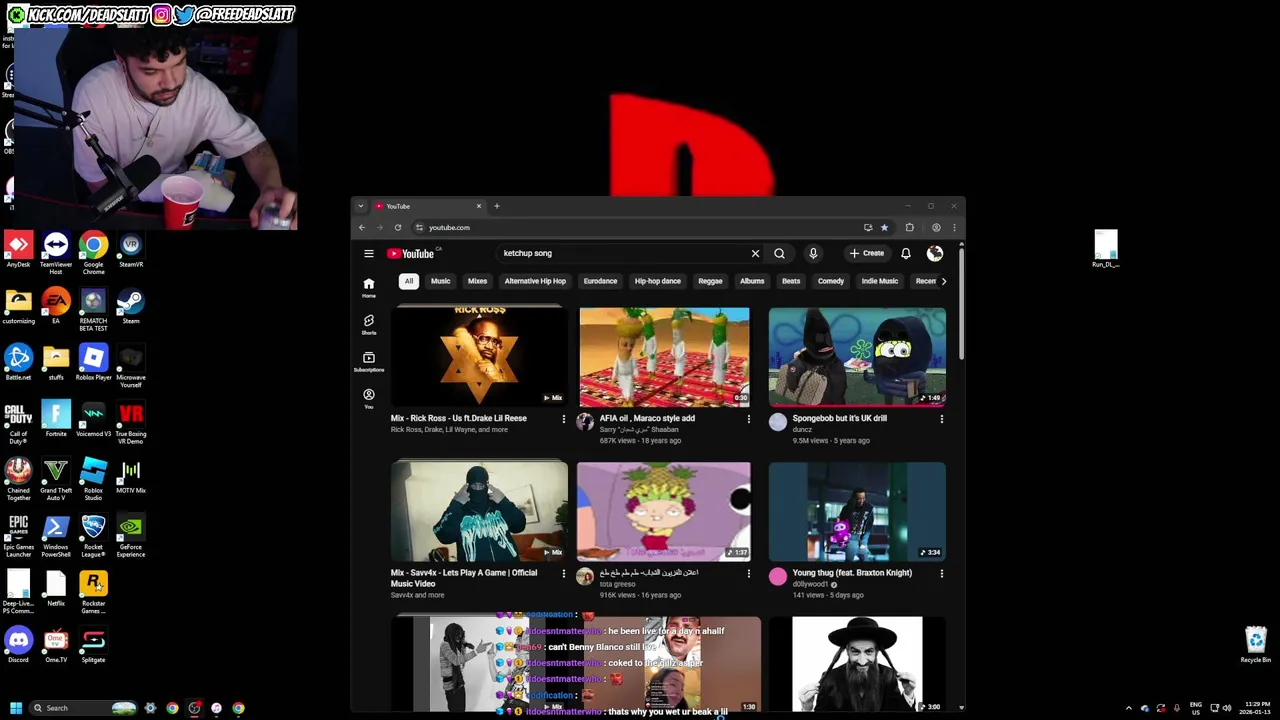This screenshot has height=720, width=1280.
Task: Select Alternative Hip Hop filter chip
Action: point(535,281)
